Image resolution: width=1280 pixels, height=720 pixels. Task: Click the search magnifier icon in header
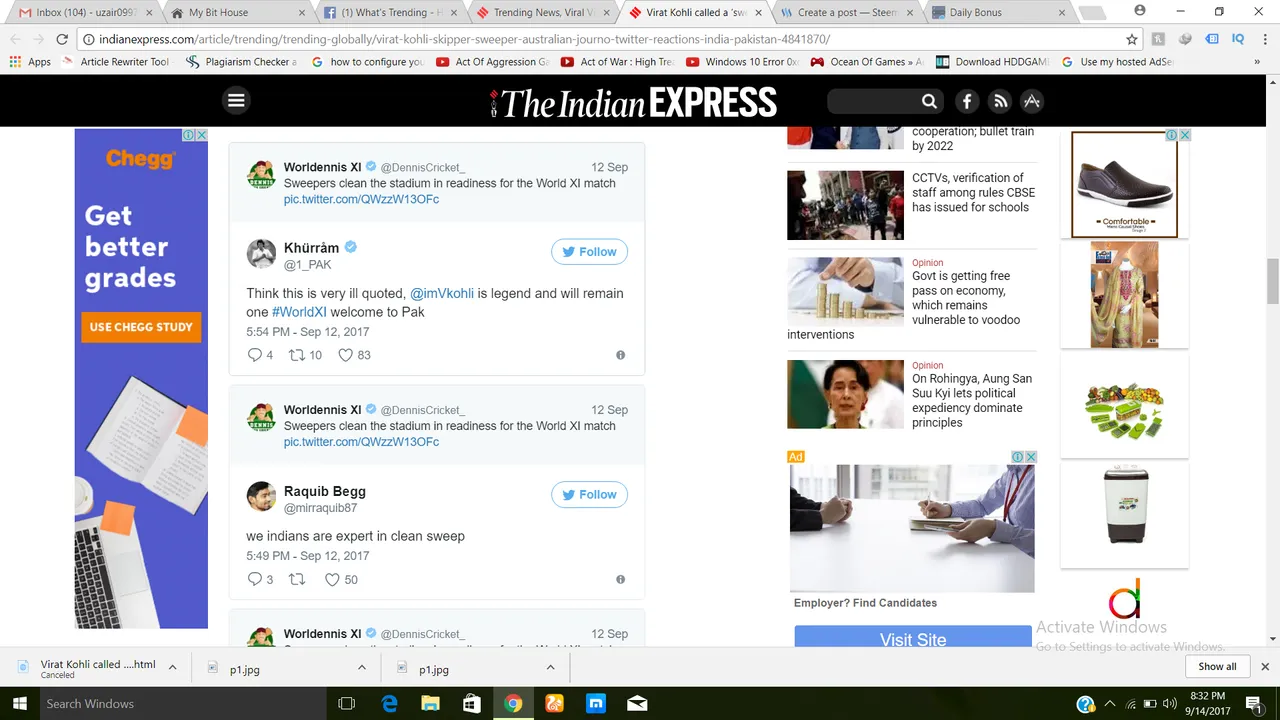coord(929,101)
